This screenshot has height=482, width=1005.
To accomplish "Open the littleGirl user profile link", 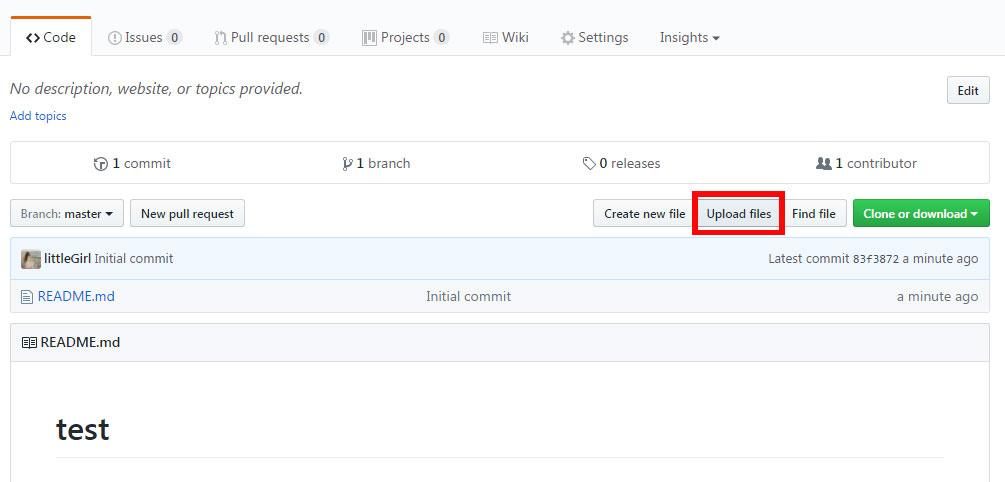I will coord(67,259).
